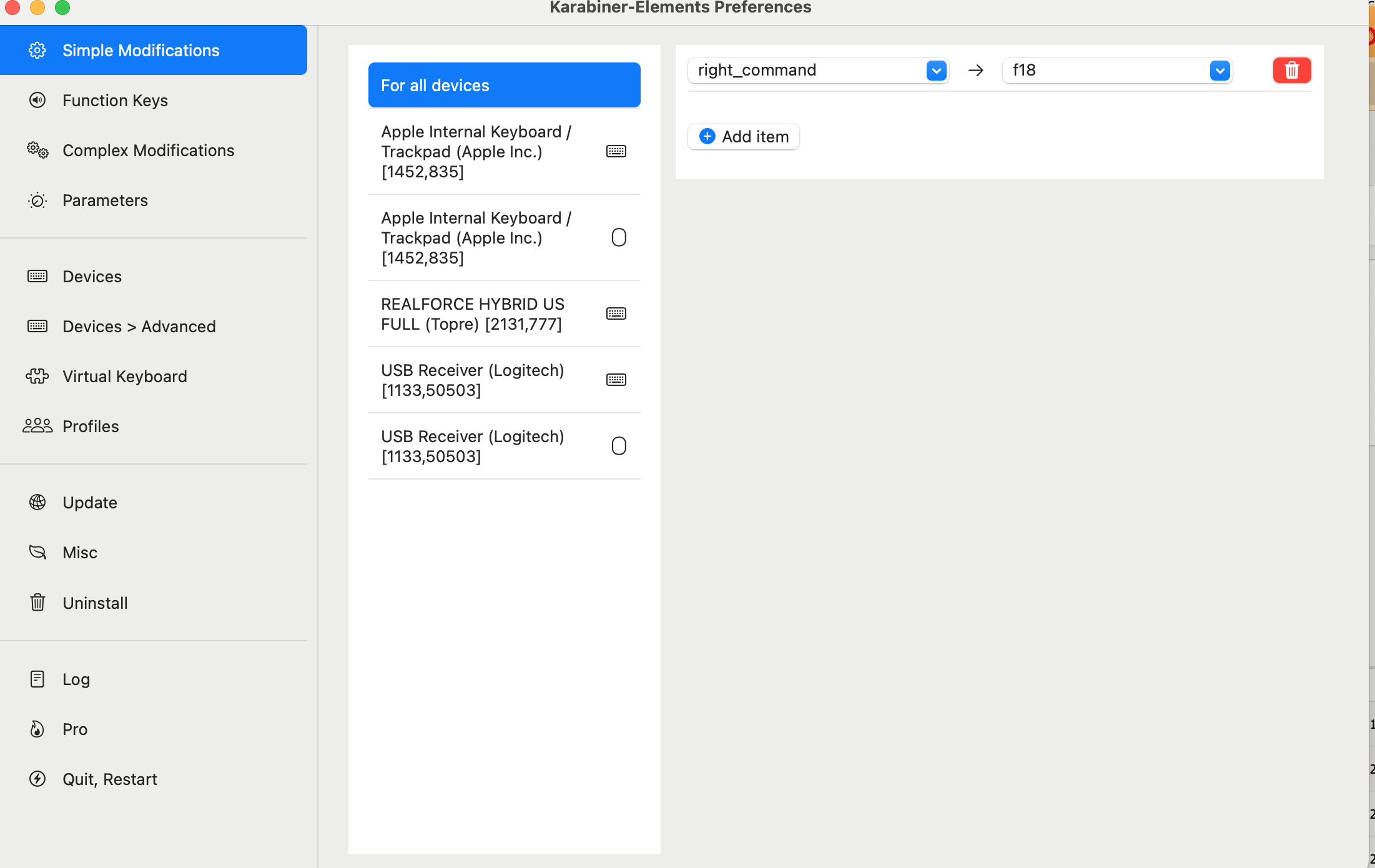Open the Log section

(76, 679)
